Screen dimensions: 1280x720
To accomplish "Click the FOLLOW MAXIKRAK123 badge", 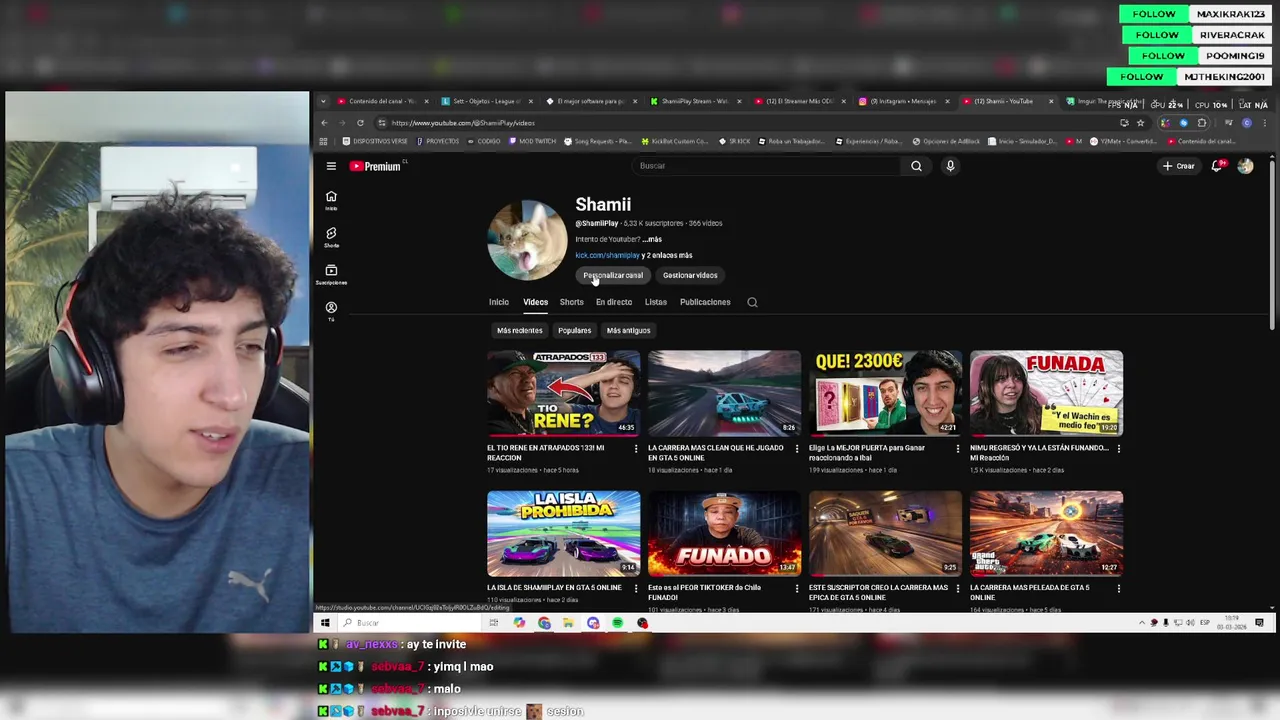I will [x=1193, y=14].
